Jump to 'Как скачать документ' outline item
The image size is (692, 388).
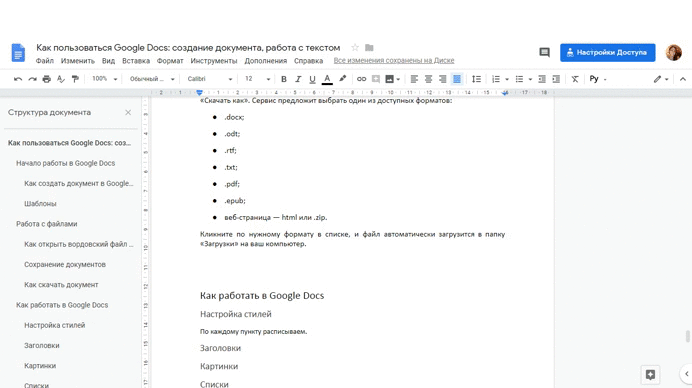61,285
